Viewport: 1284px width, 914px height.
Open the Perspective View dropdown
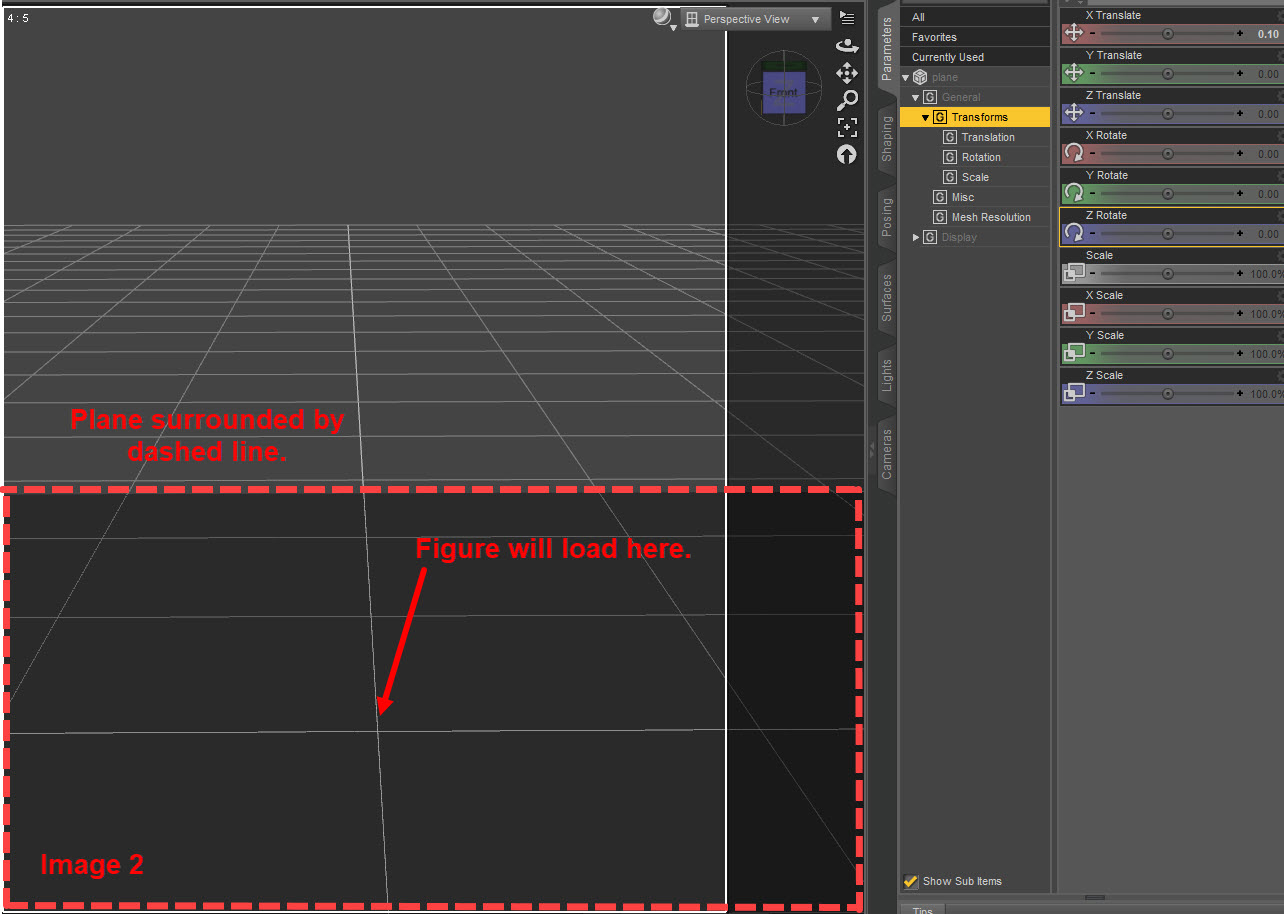pos(755,19)
